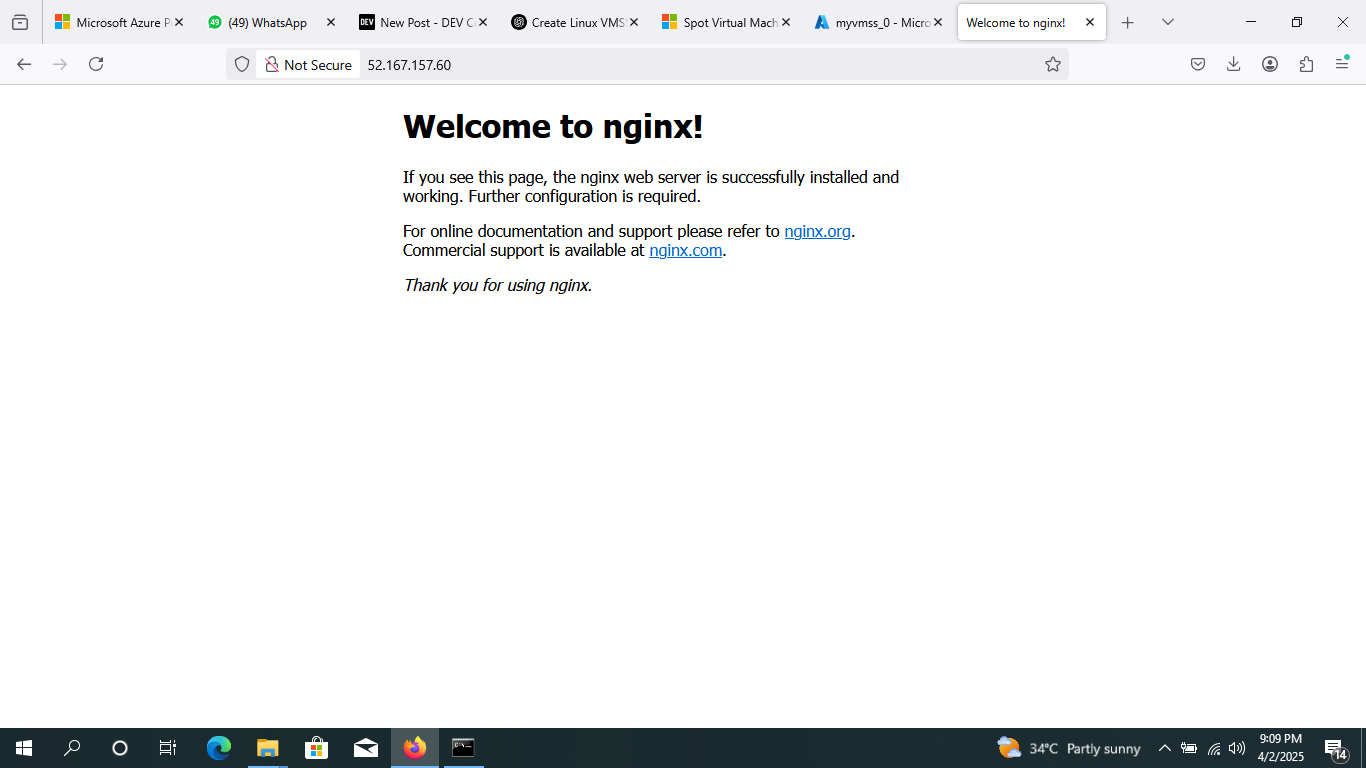Show hidden system tray icons
Image resolution: width=1366 pixels, height=768 pixels.
(x=1164, y=748)
